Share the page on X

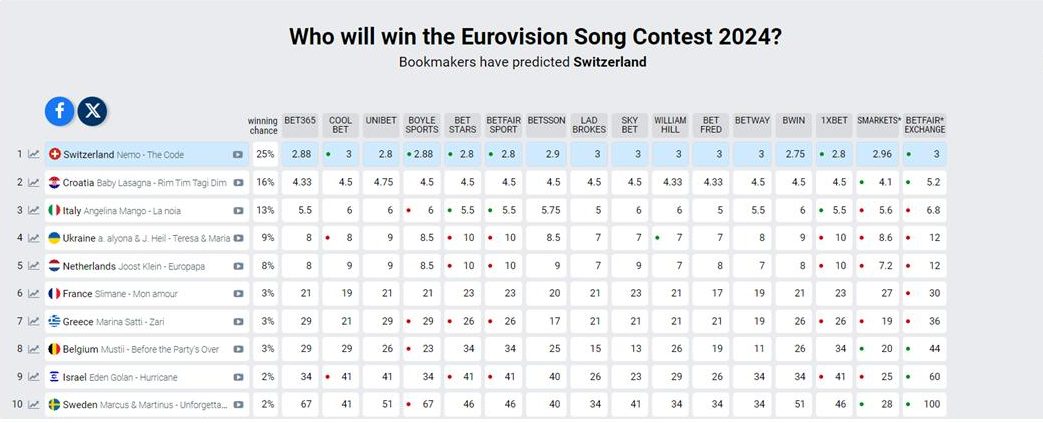tap(93, 111)
